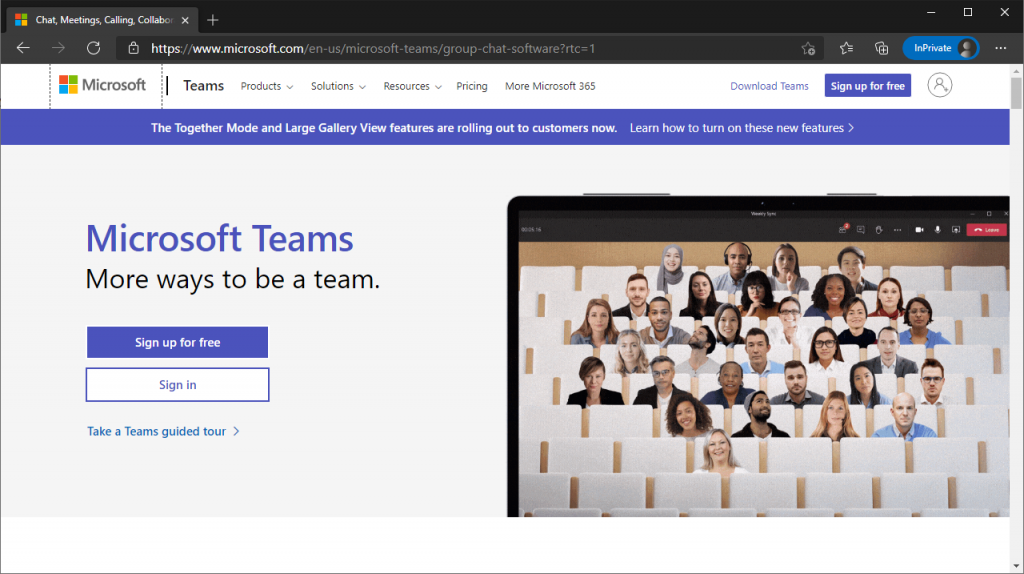This screenshot has height=574, width=1024.
Task: Open the Favorites list icon
Action: point(846,48)
